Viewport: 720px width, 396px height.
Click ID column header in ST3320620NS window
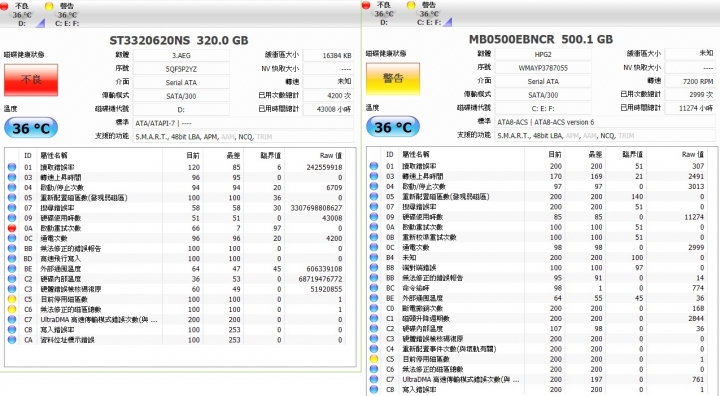click(28, 155)
